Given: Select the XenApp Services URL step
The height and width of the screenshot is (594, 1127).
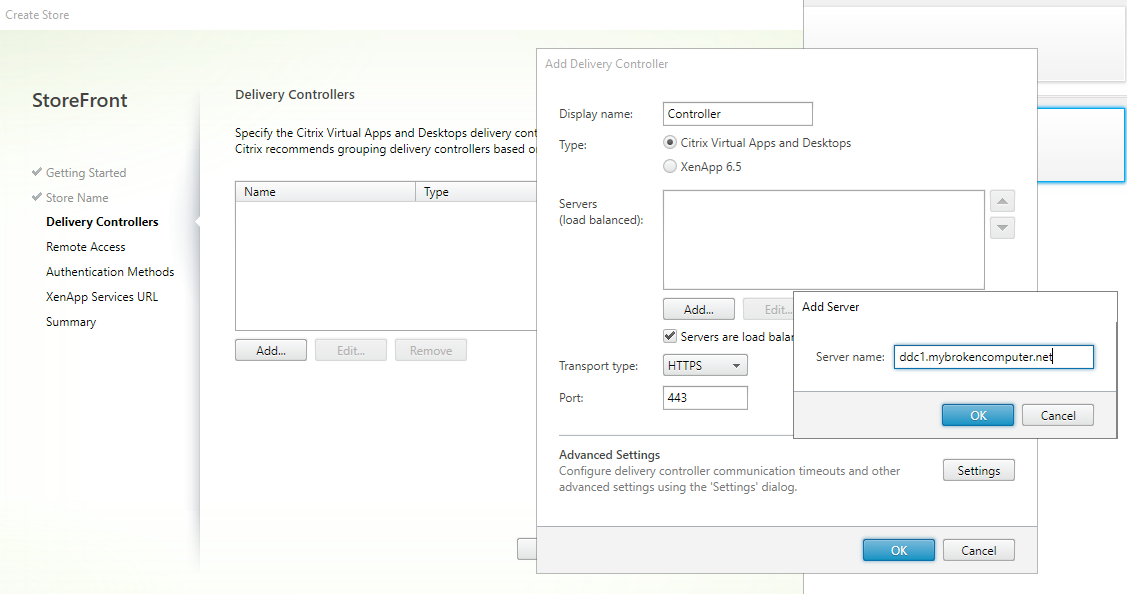Looking at the screenshot, I should point(102,297).
